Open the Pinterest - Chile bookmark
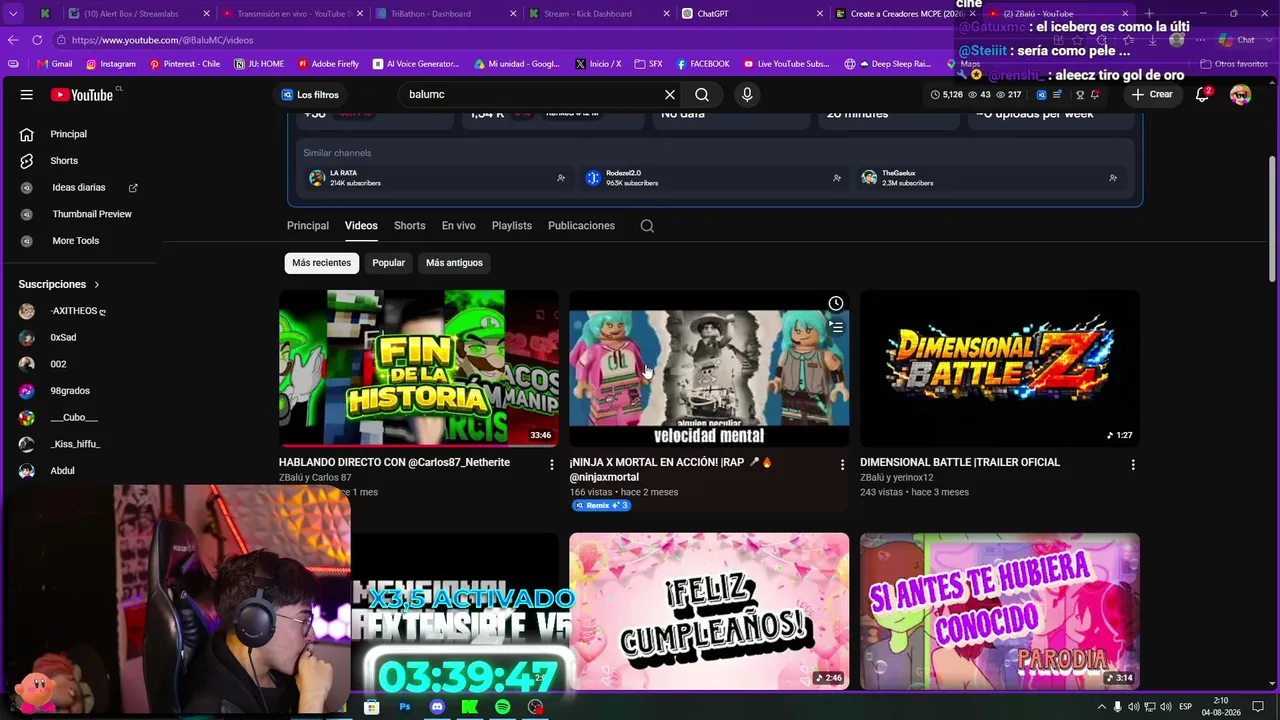The height and width of the screenshot is (720, 1280). pyautogui.click(x=185, y=64)
